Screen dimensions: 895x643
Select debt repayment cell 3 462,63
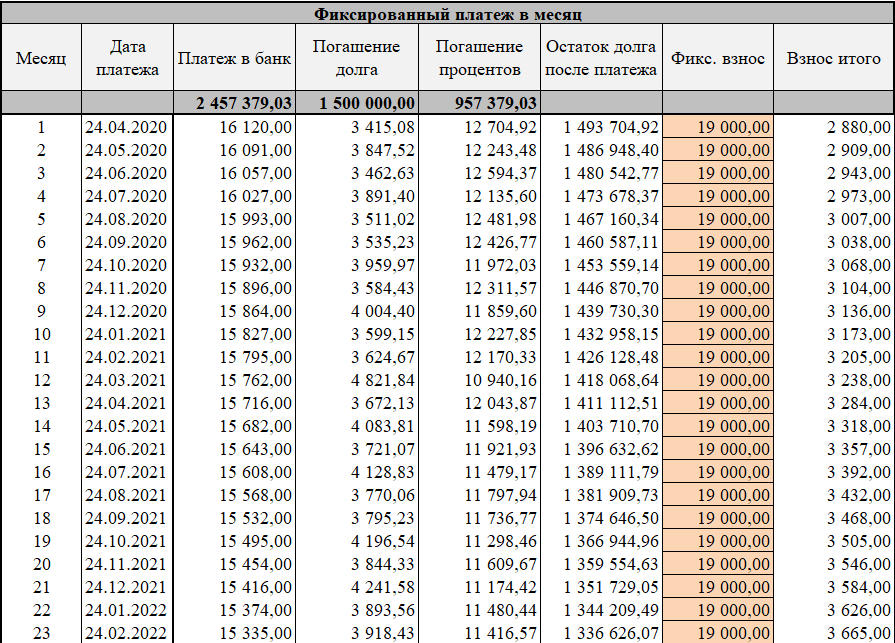(x=357, y=173)
